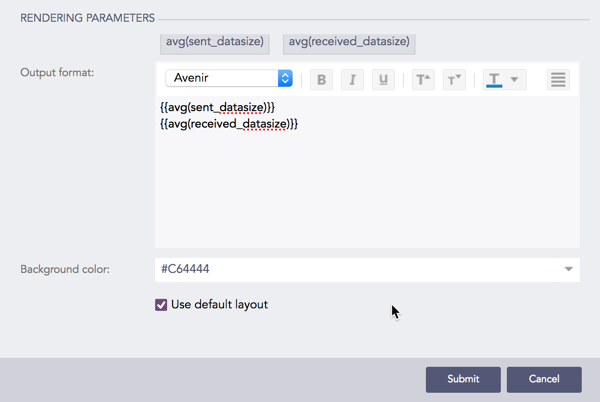Increase text size button
Viewport: 600px width, 402px height.
click(x=423, y=80)
